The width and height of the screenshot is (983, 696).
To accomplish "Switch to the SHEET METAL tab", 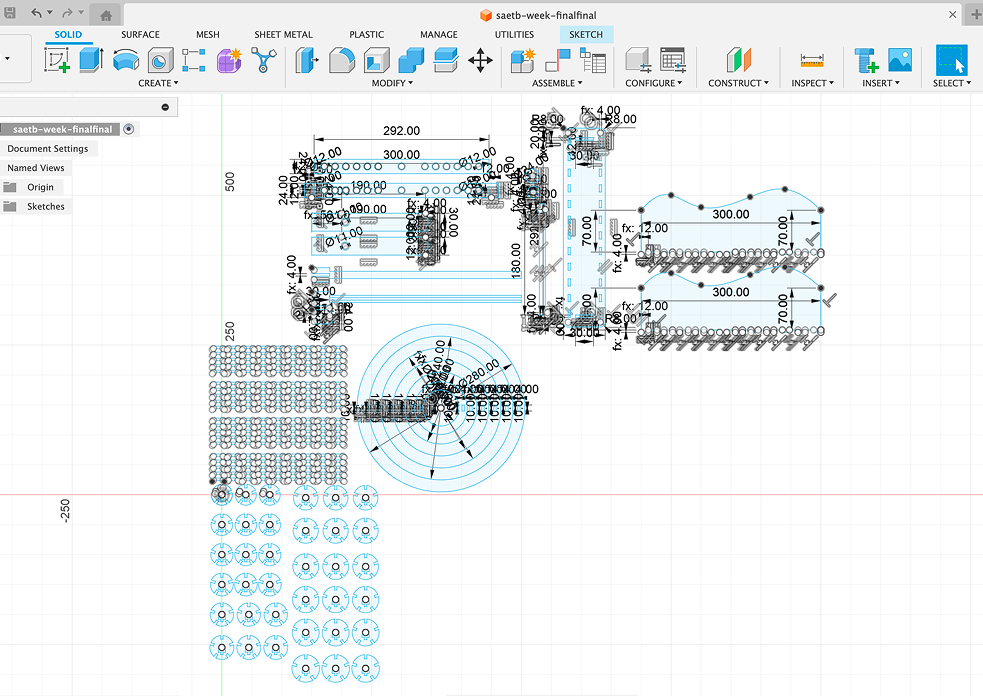I will click(283, 34).
